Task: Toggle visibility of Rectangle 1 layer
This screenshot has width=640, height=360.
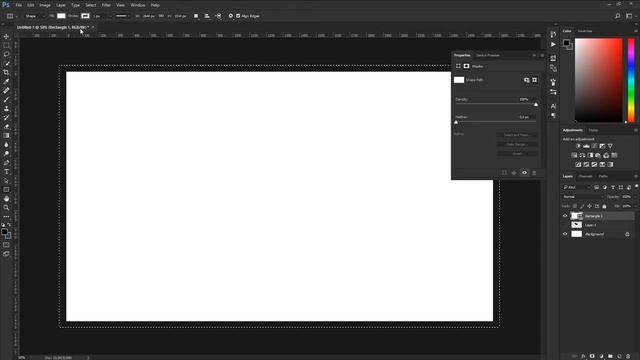Action: click(x=565, y=216)
